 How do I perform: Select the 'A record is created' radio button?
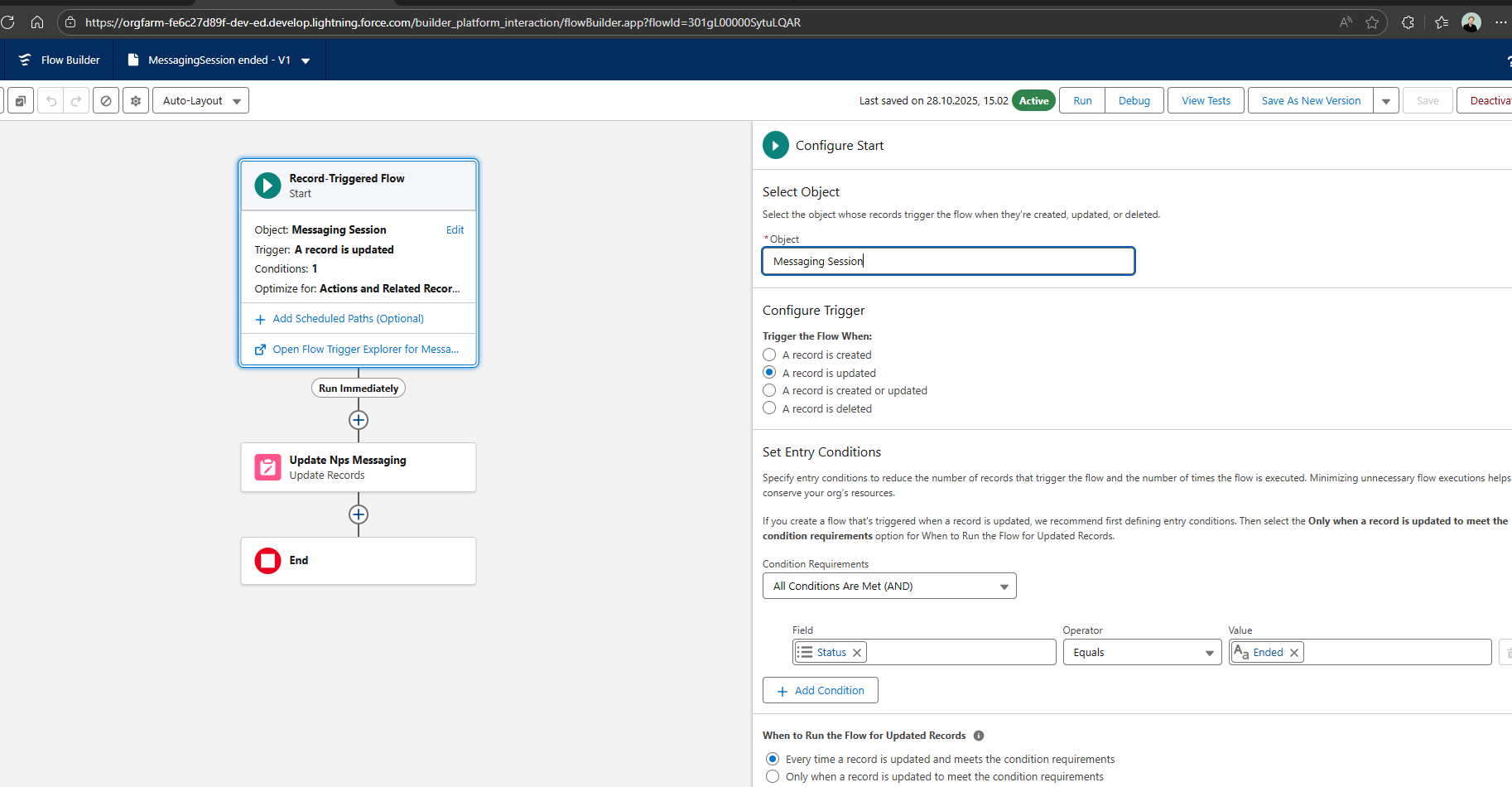point(768,355)
